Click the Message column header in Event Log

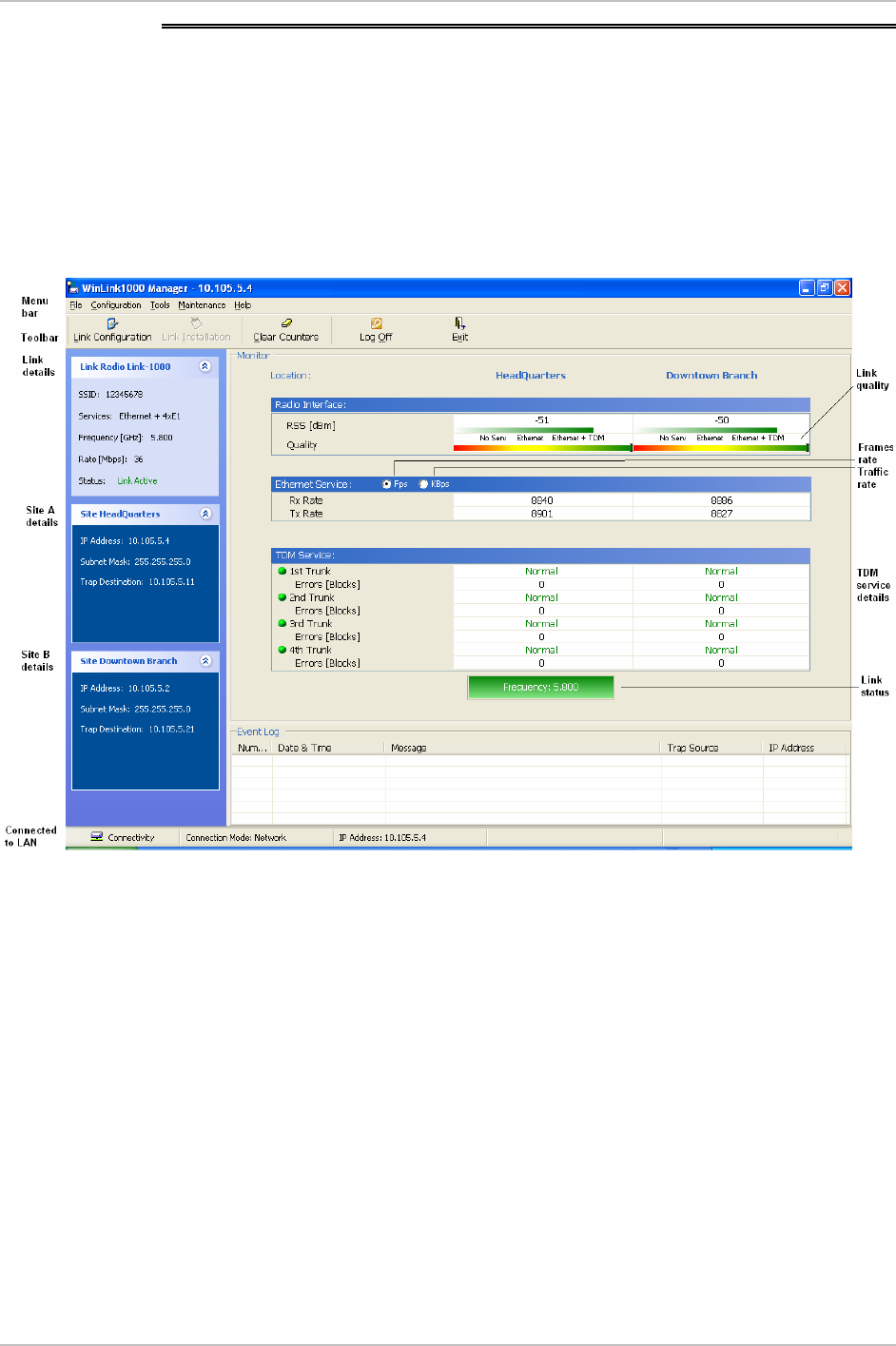coord(523,748)
